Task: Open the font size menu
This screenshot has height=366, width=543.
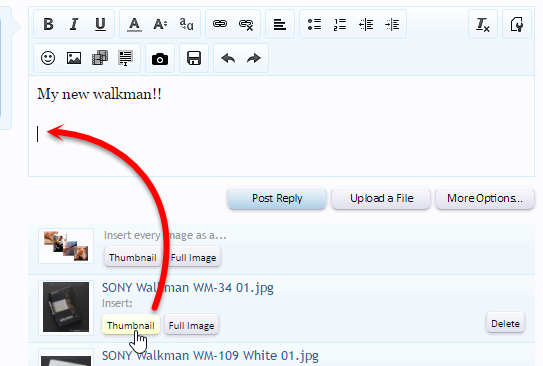Action: [160, 24]
